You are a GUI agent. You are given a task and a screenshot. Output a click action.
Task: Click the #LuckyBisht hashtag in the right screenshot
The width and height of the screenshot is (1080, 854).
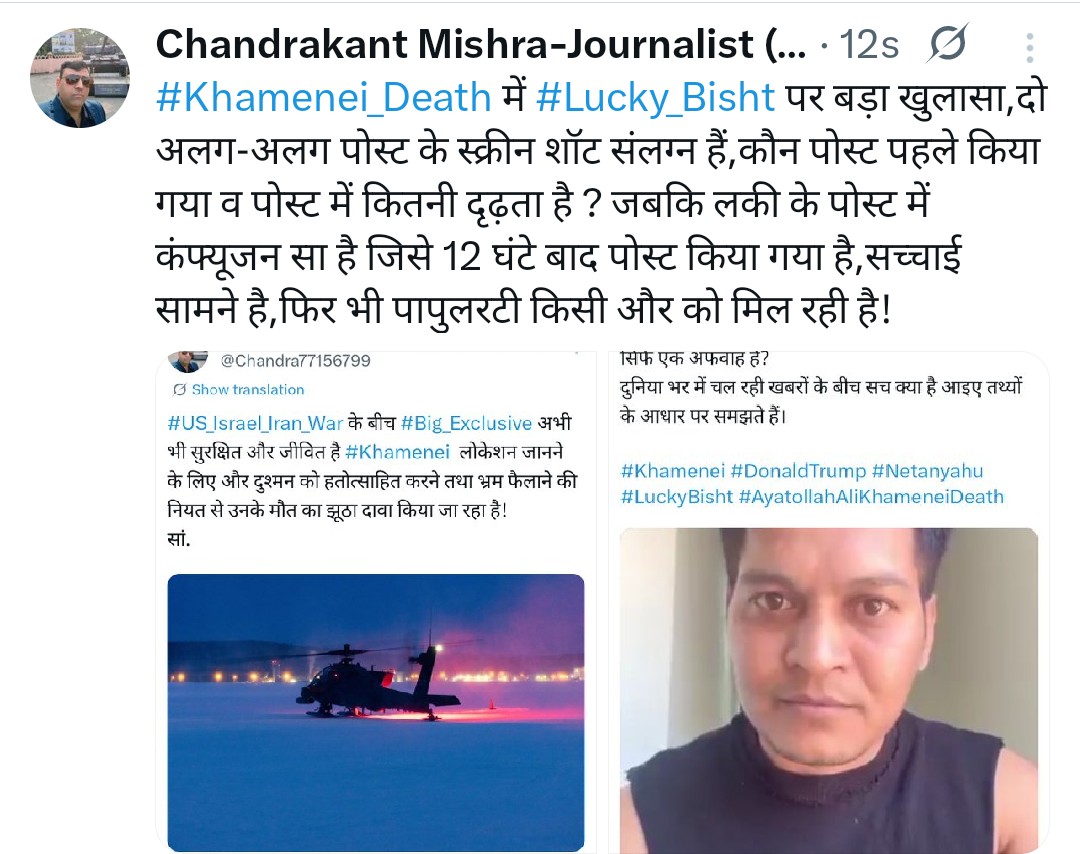click(x=676, y=497)
